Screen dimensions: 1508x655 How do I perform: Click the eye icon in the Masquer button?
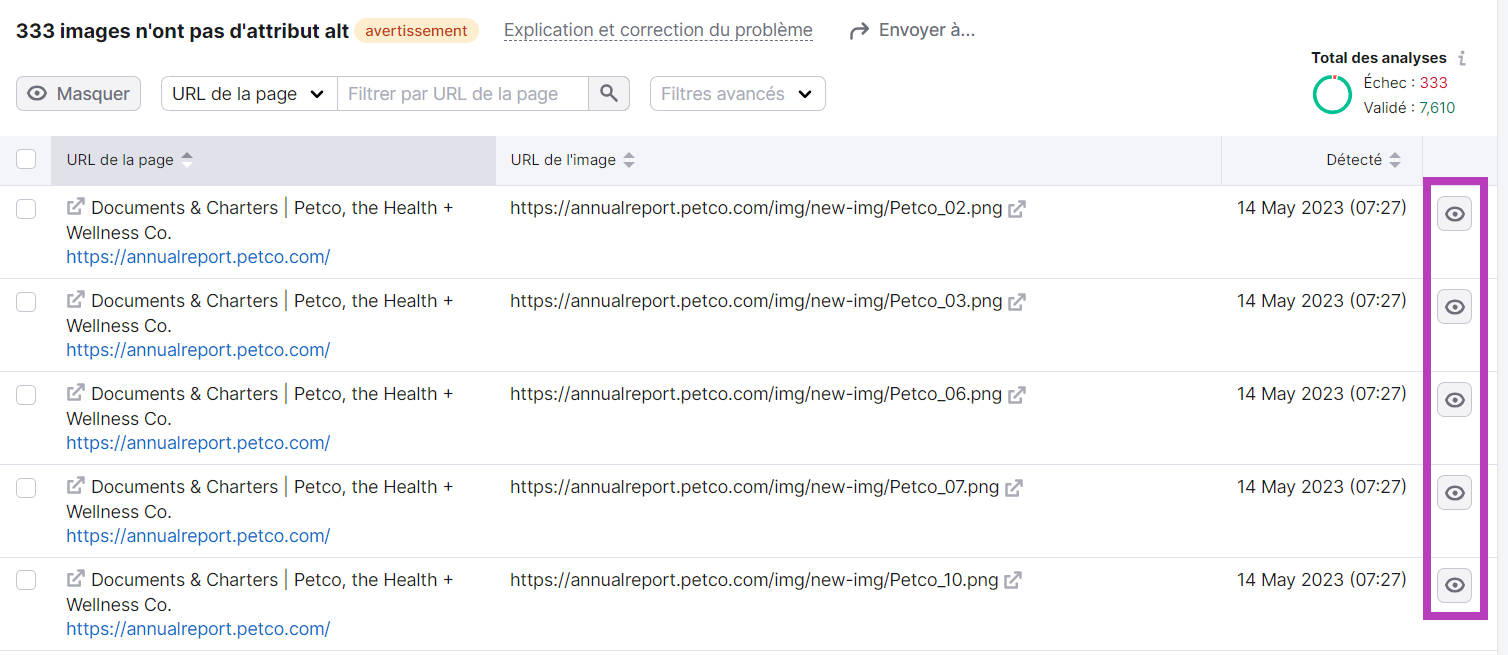(35, 93)
